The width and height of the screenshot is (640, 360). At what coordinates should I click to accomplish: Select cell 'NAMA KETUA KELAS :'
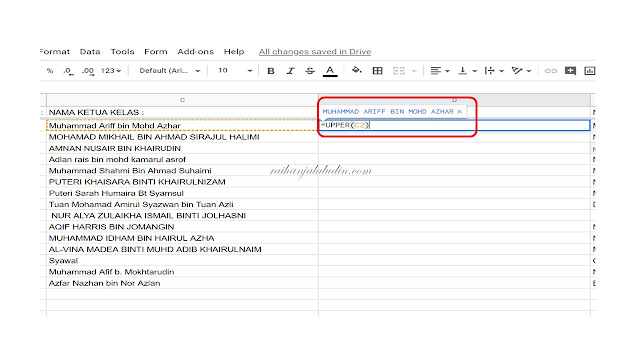coord(182,112)
